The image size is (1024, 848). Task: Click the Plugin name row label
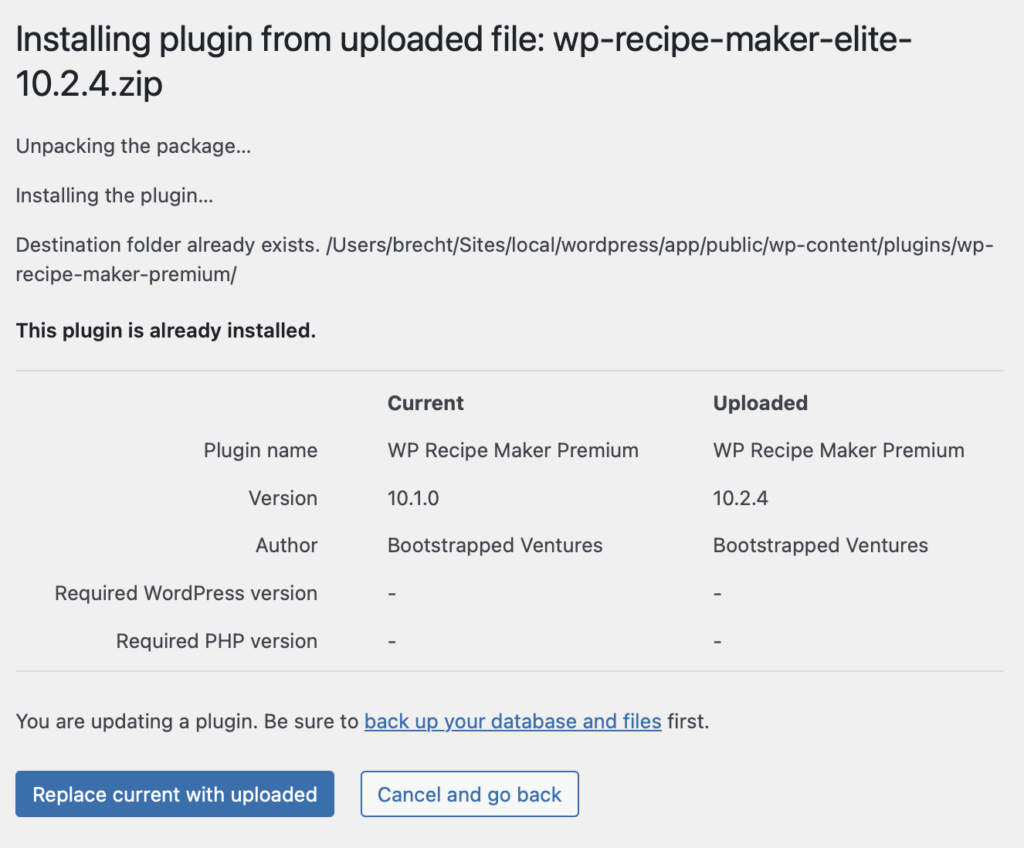click(x=260, y=450)
